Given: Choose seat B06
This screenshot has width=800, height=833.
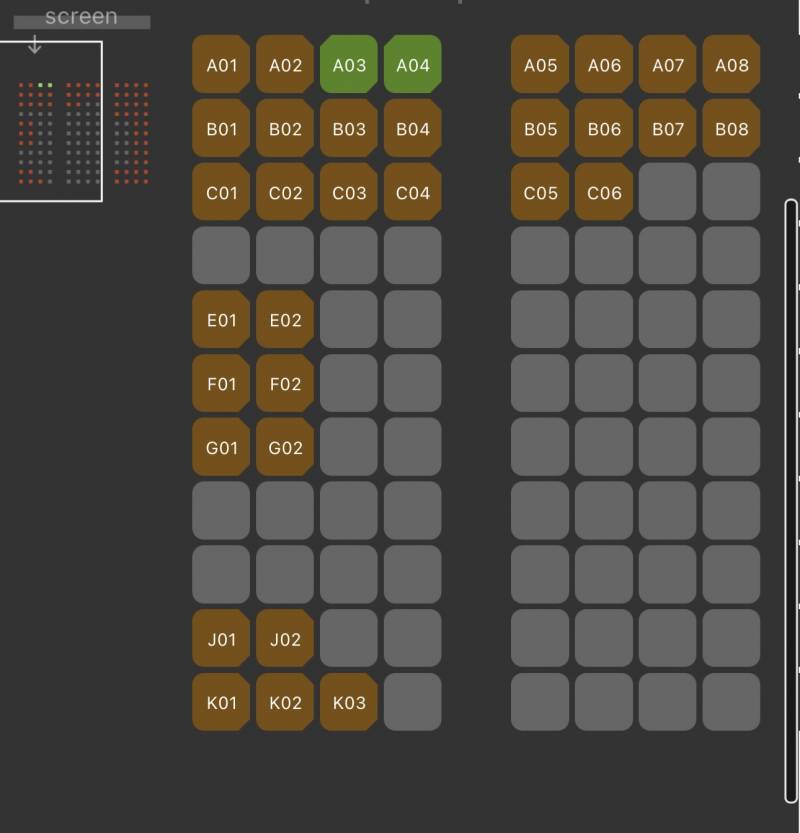Looking at the screenshot, I should 603,128.
